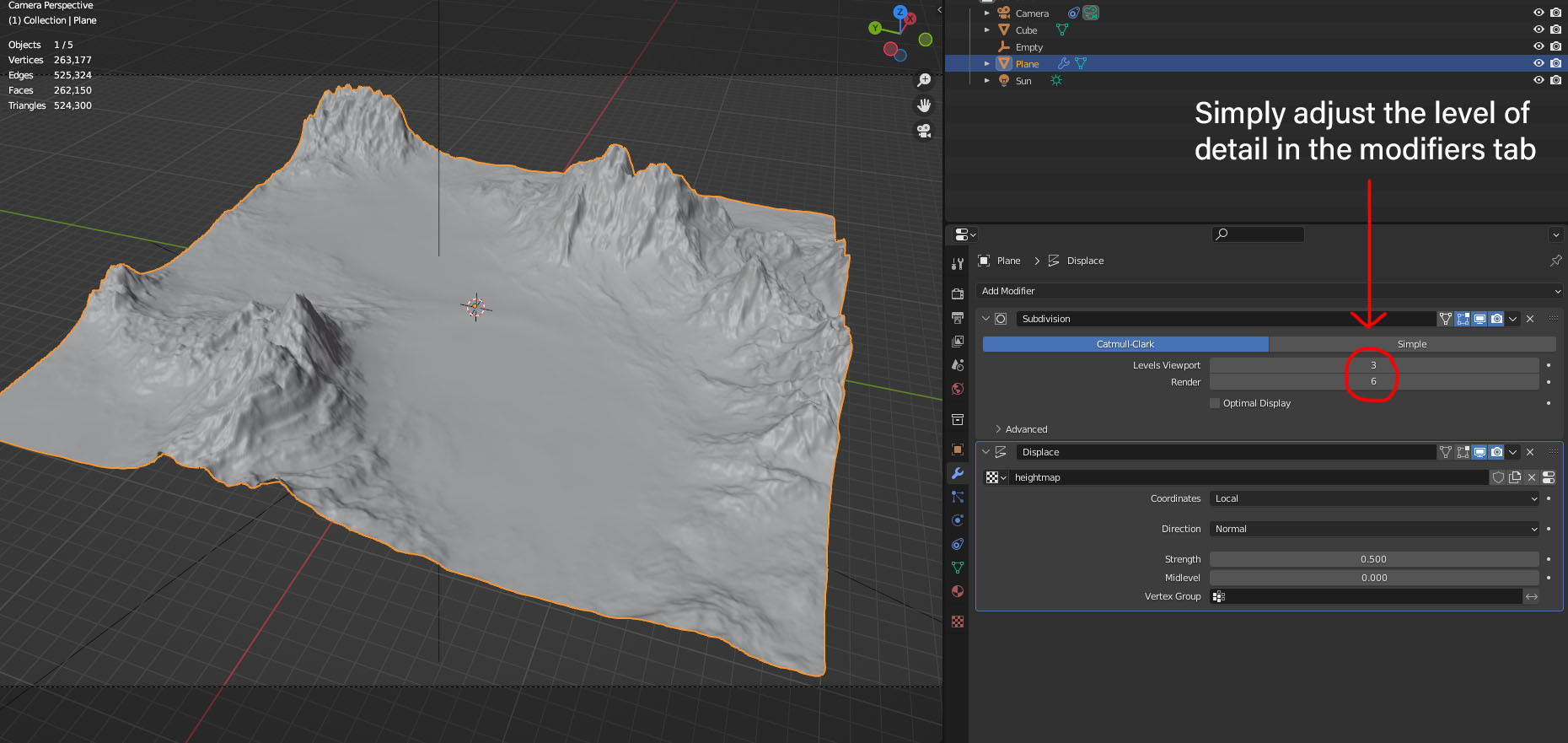1568x743 pixels.
Task: Open the Direction Normal dropdown
Action: coord(1374,529)
